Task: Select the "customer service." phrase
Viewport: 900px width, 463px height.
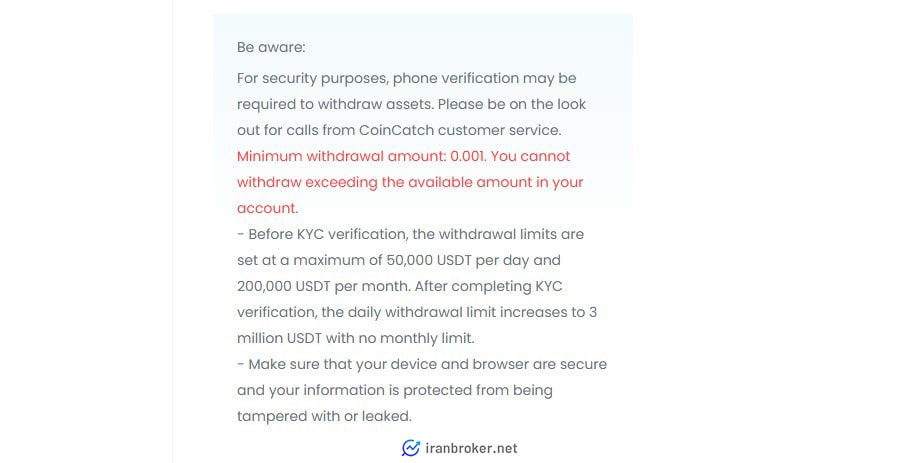Action: tap(499, 130)
